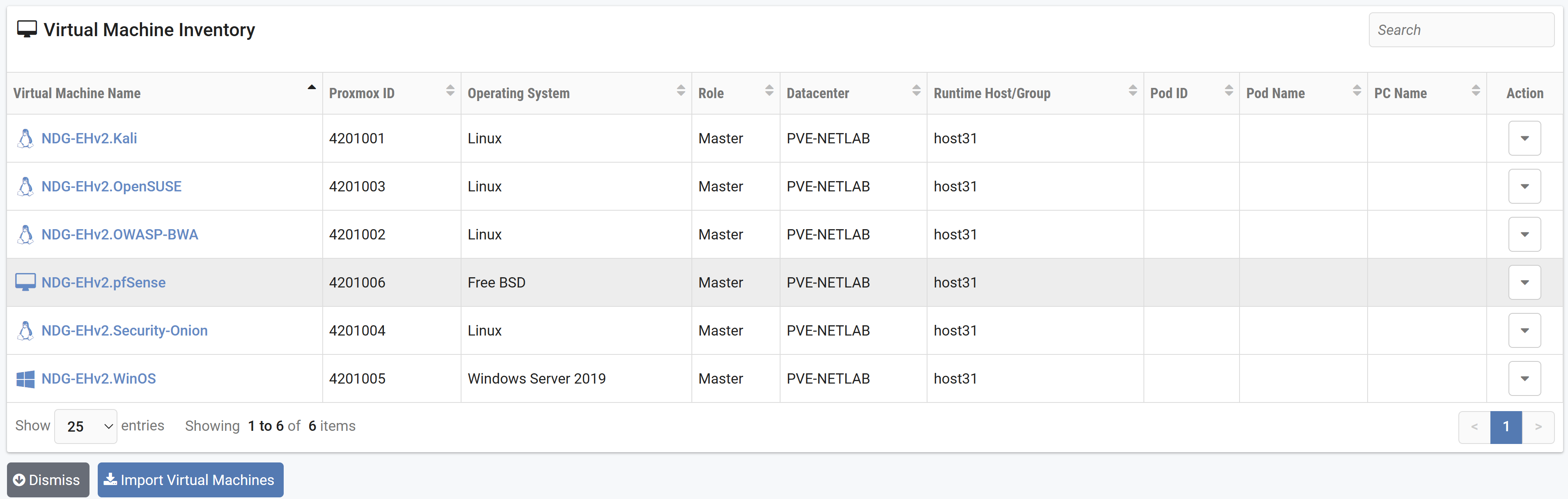Sort table by Runtime Host/Group arrows
The image size is (1568, 499).
[1133, 91]
